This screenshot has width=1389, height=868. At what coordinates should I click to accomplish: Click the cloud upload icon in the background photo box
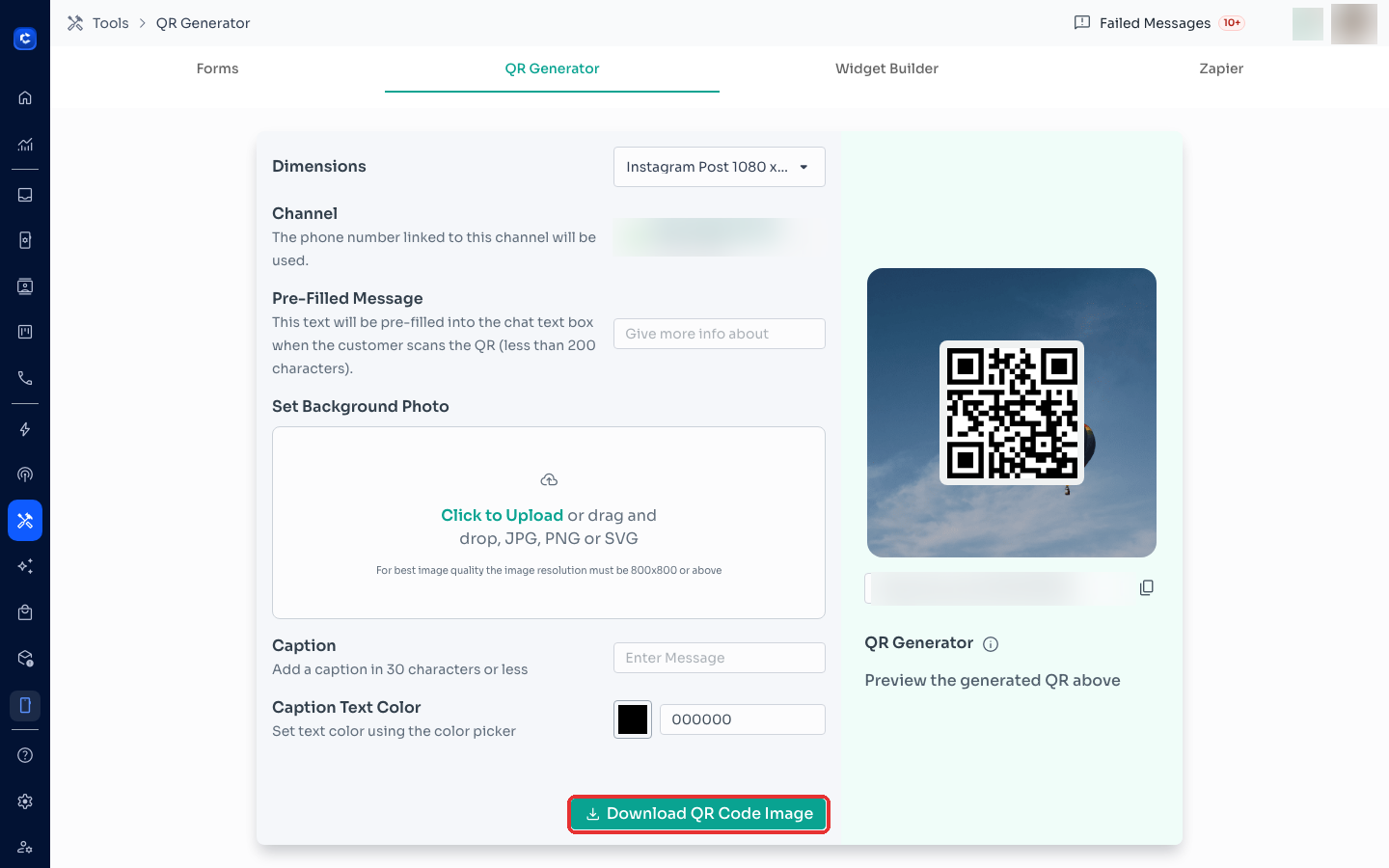[x=549, y=480]
